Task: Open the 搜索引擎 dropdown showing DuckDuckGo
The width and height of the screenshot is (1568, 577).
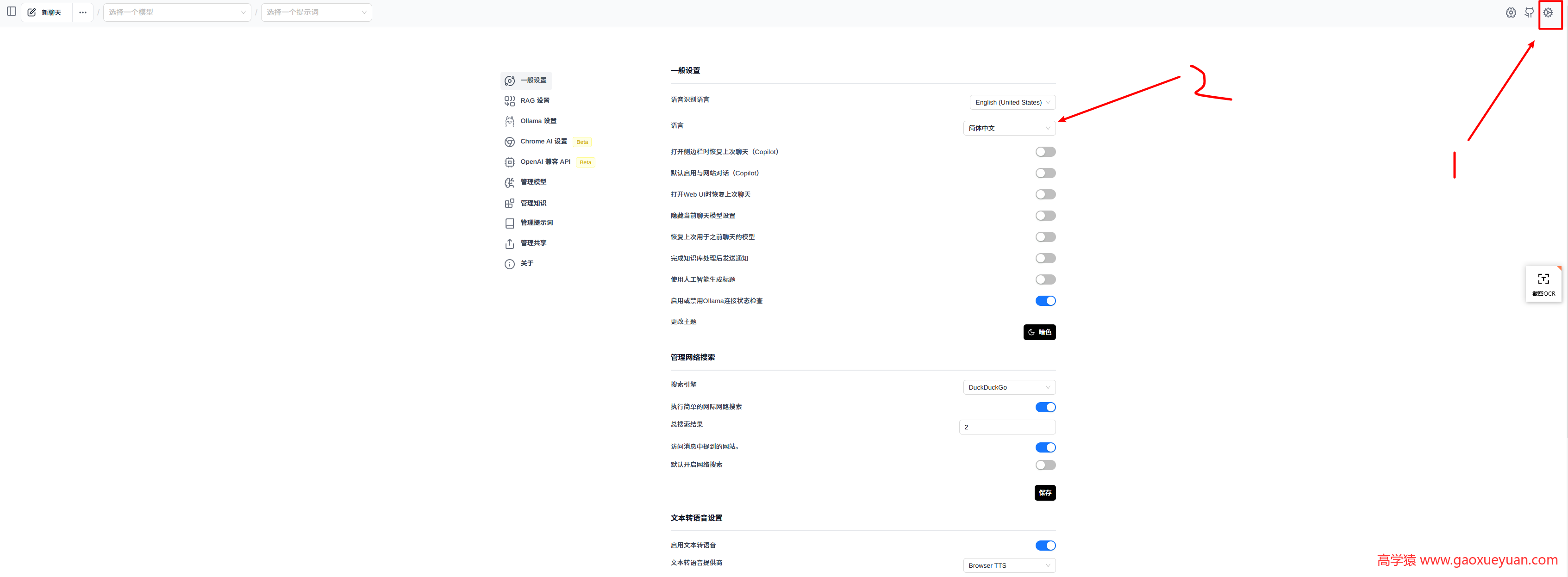Action: click(1009, 387)
